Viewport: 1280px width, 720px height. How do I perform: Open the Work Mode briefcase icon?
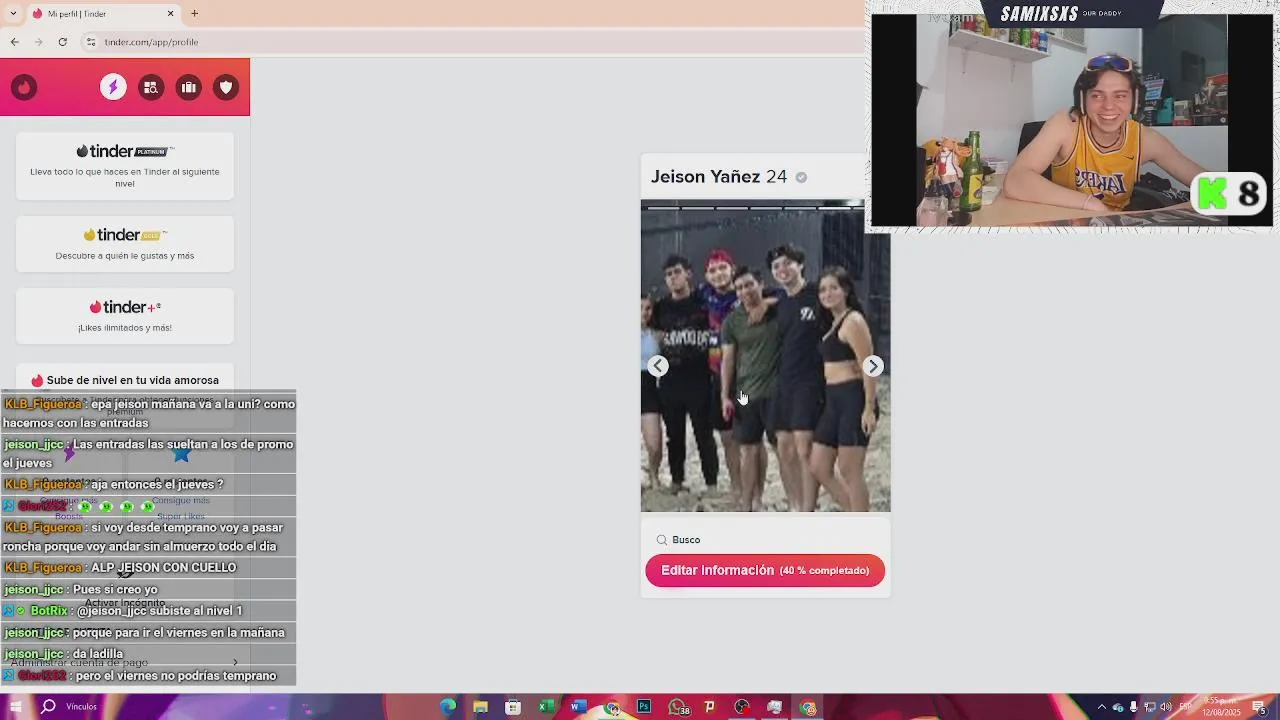[x=188, y=88]
